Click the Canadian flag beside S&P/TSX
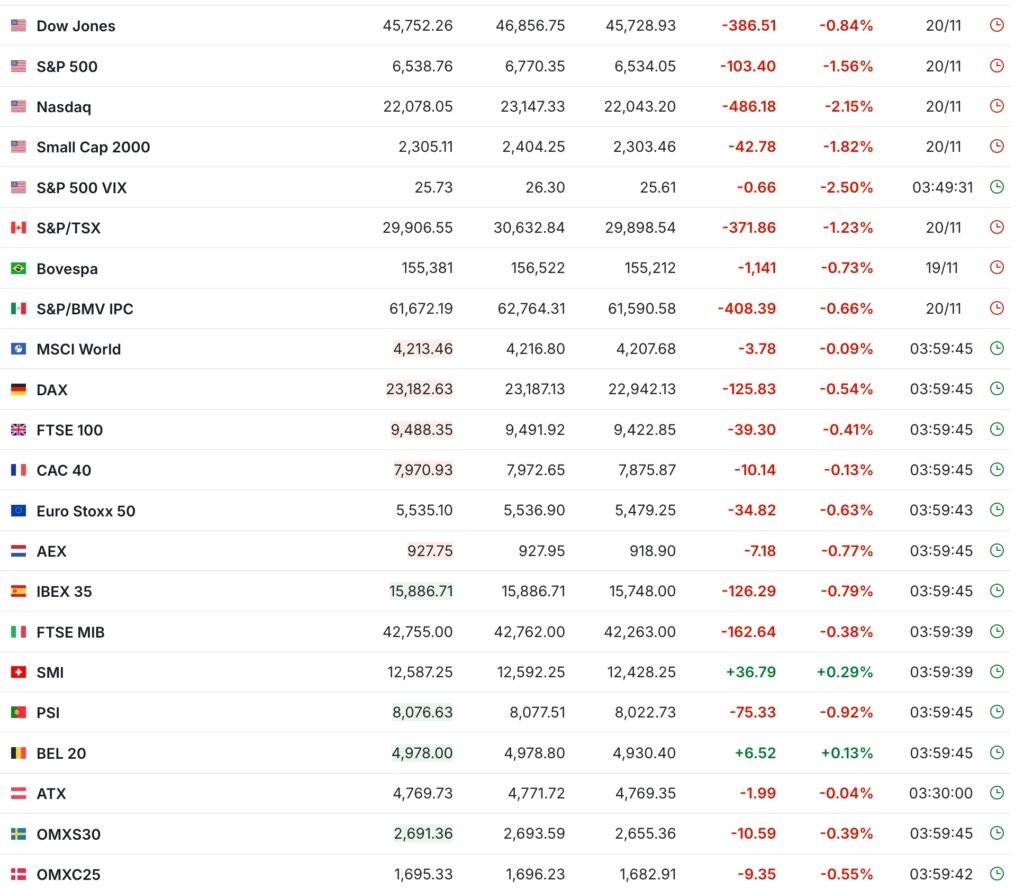This screenshot has height=890, width=1024. coord(18,228)
